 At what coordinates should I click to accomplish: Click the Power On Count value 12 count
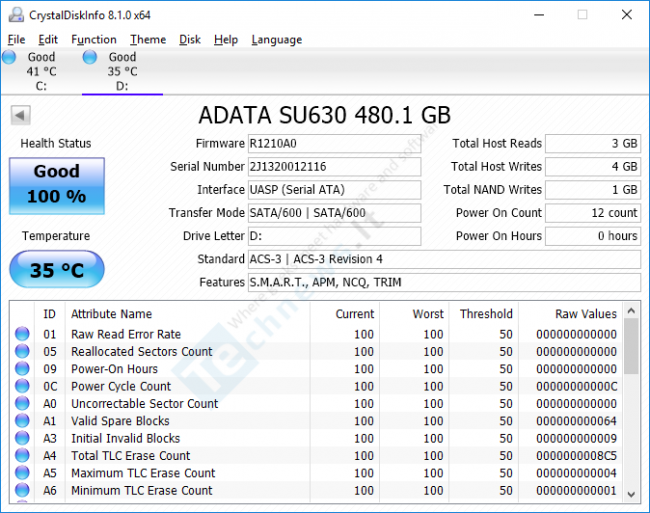593,213
